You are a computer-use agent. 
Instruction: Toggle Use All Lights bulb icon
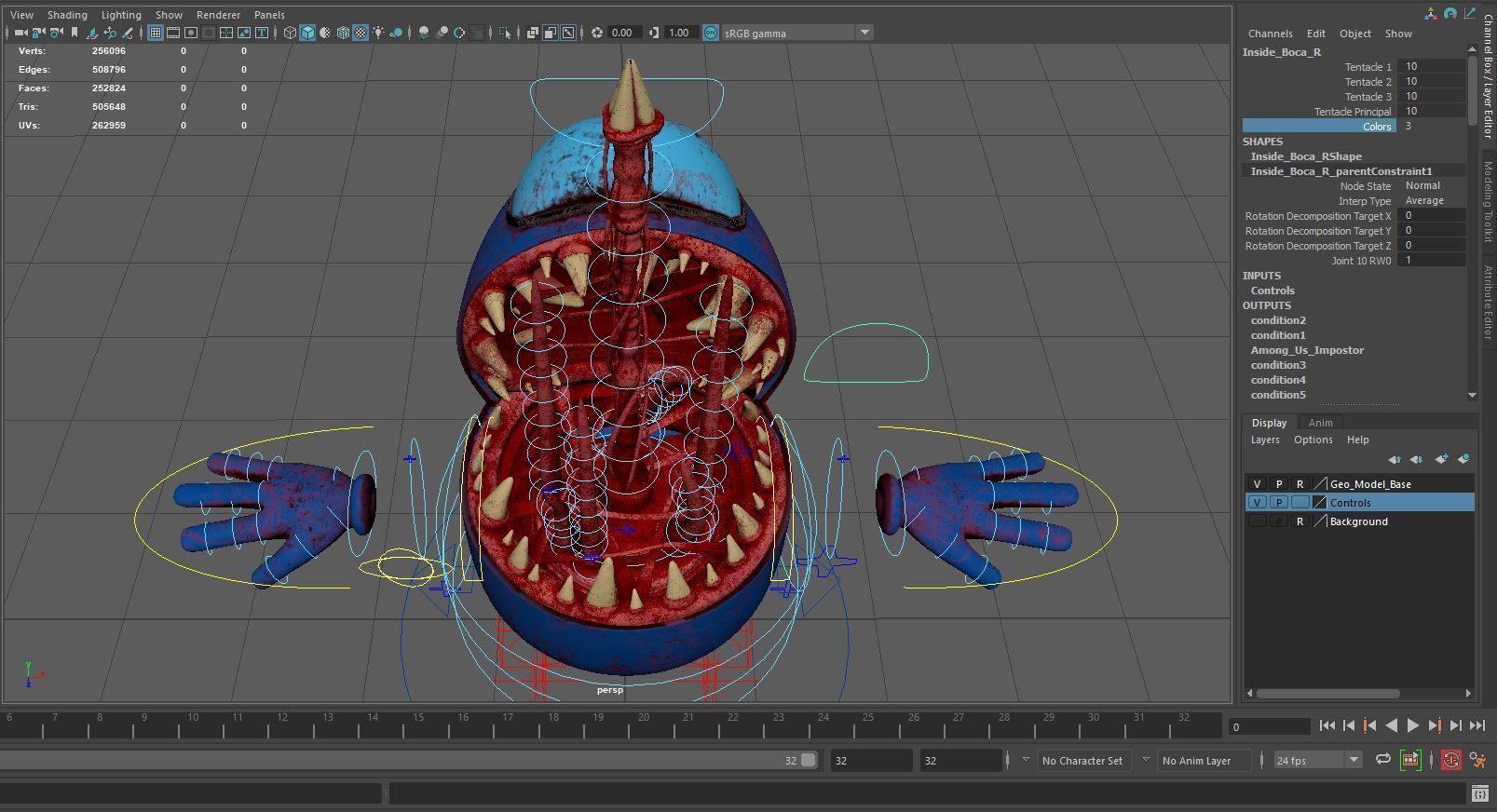(377, 33)
